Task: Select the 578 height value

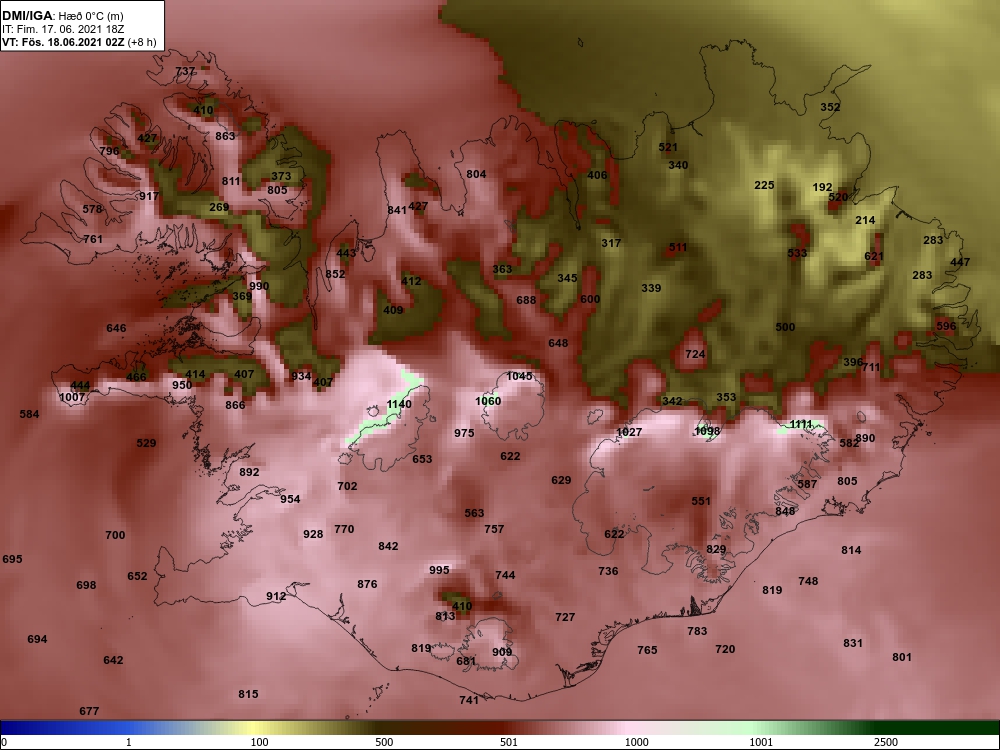Action: [x=92, y=209]
